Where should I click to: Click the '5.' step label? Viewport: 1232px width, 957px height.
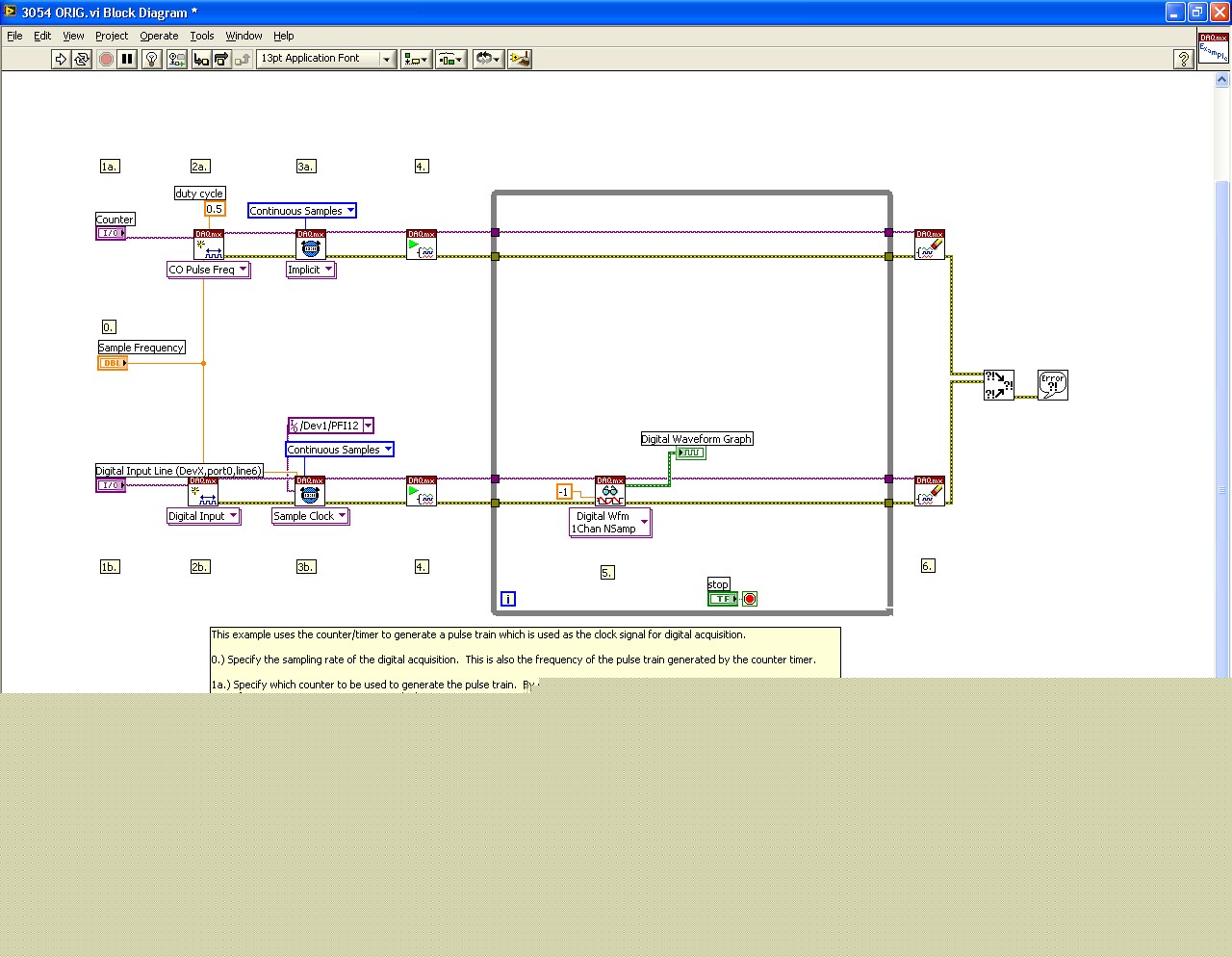pyautogui.click(x=607, y=573)
